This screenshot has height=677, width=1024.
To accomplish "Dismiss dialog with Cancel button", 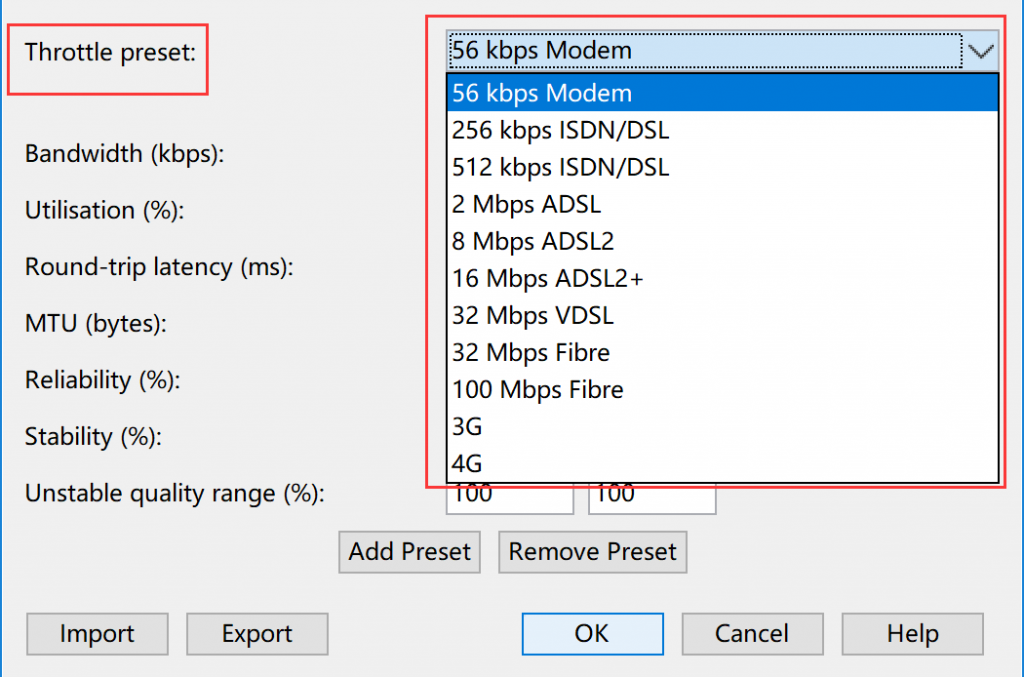I will point(752,634).
